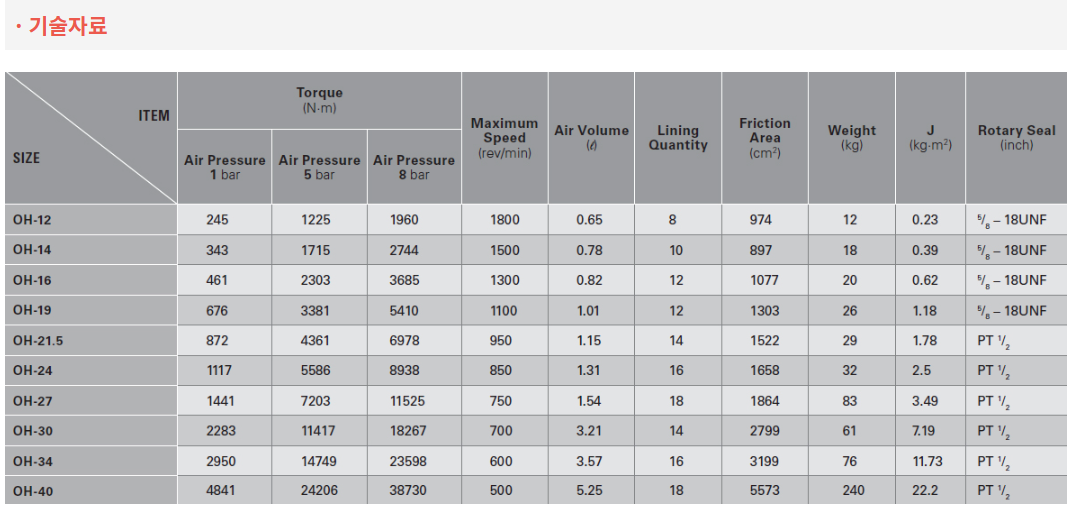Image resolution: width=1075 pixels, height=518 pixels.
Task: Select the 1800 maximum speed cell
Action: coord(504,220)
